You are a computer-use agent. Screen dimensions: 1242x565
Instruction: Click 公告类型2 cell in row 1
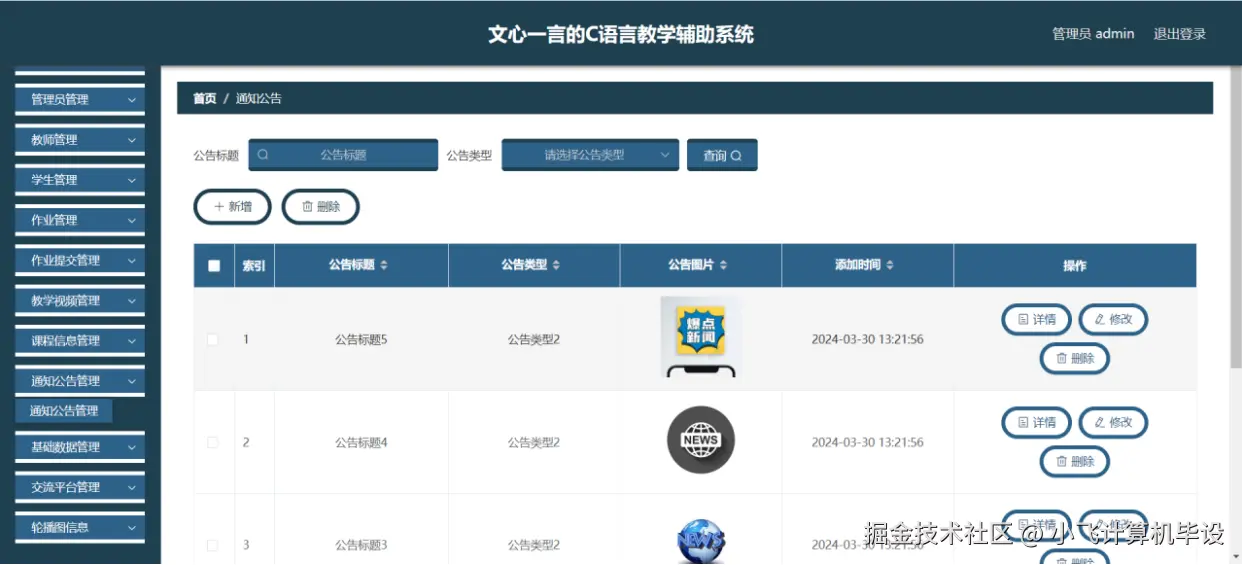(534, 340)
